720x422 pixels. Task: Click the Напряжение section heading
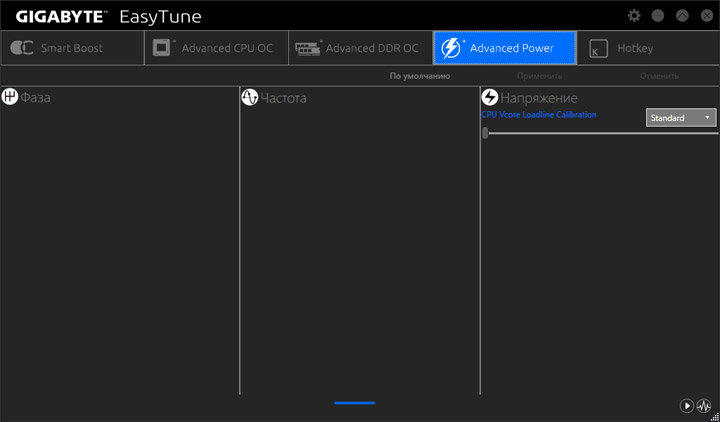point(539,98)
